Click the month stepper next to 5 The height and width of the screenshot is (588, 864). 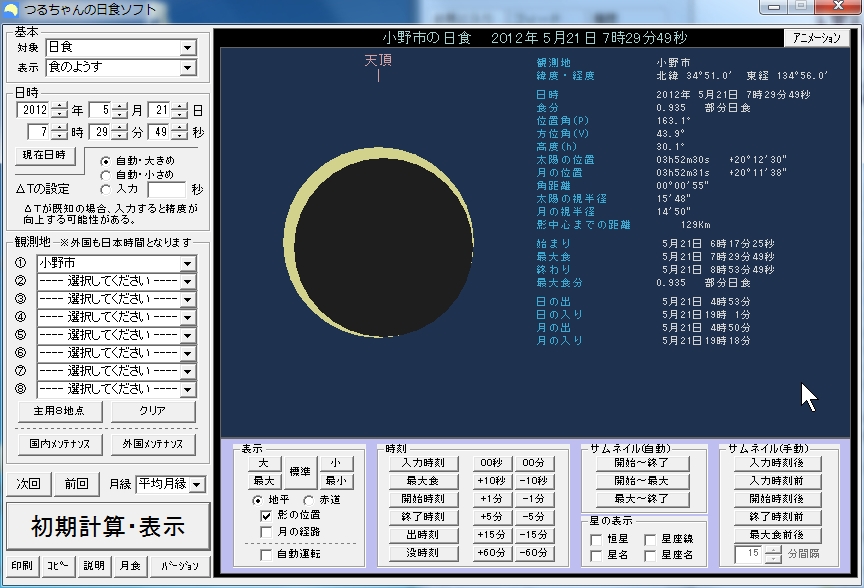120,110
